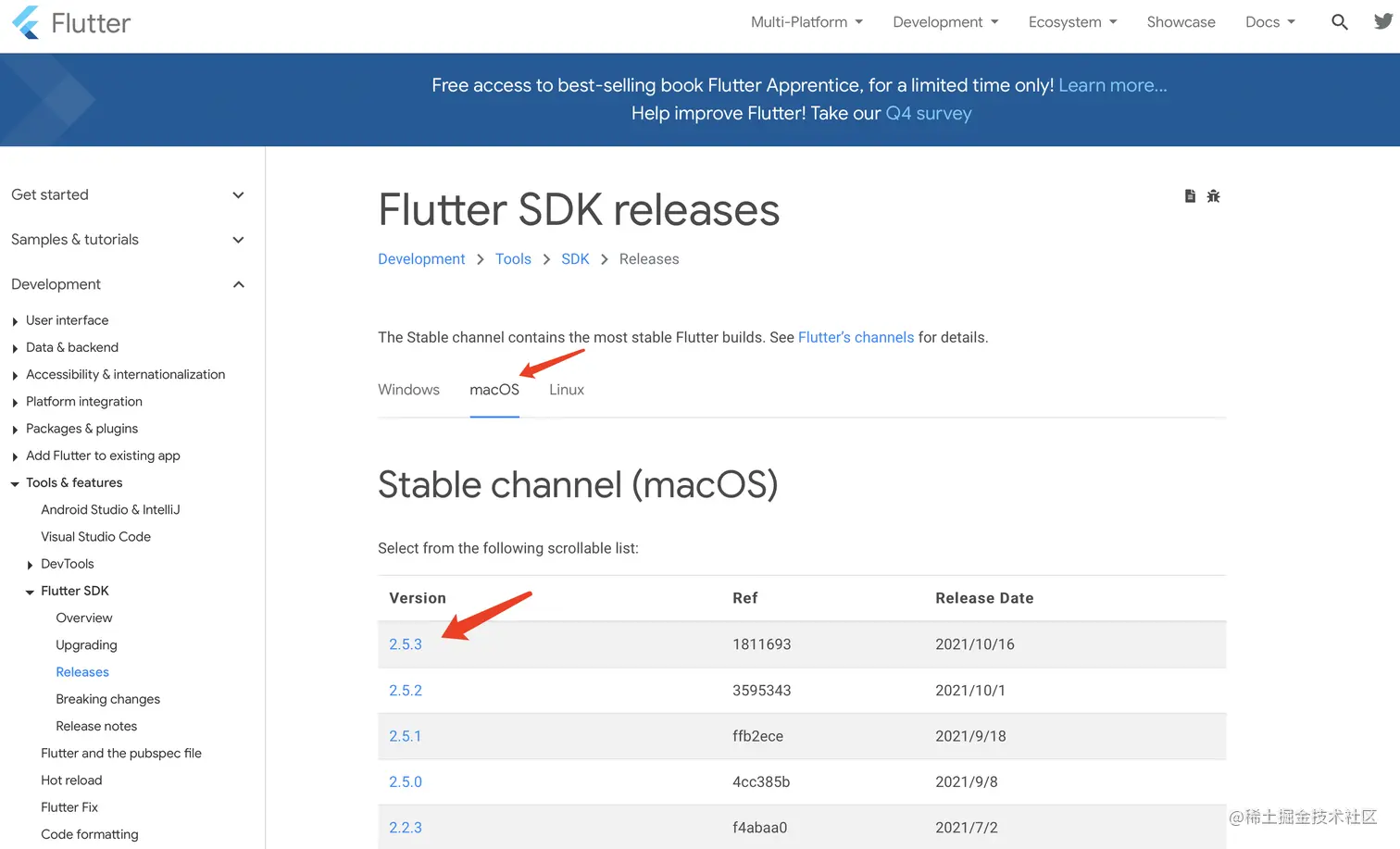
Task: Open Breaking changes sidebar page
Action: click(x=107, y=698)
